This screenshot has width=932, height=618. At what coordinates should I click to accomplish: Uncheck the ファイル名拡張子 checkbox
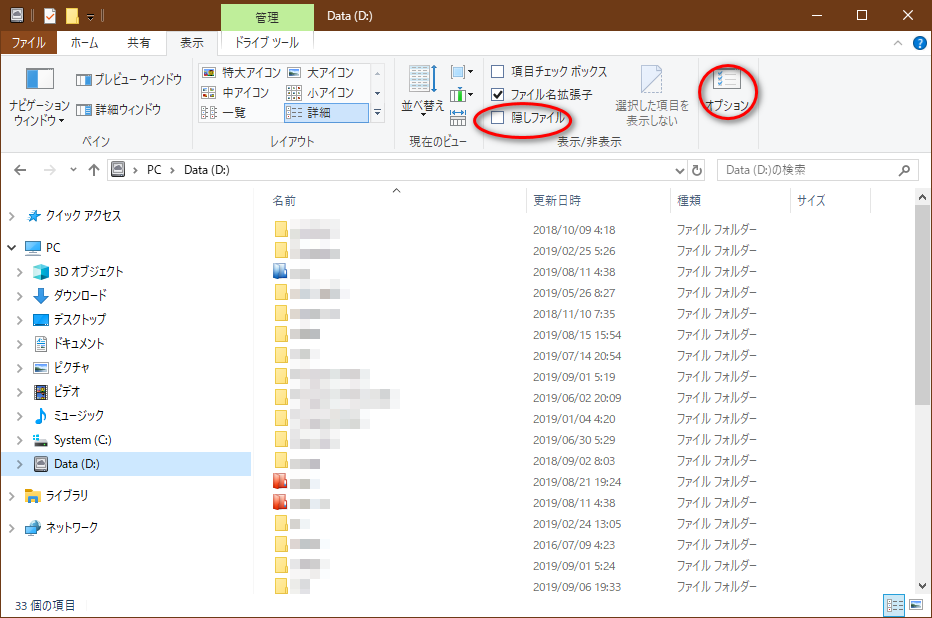pos(498,95)
